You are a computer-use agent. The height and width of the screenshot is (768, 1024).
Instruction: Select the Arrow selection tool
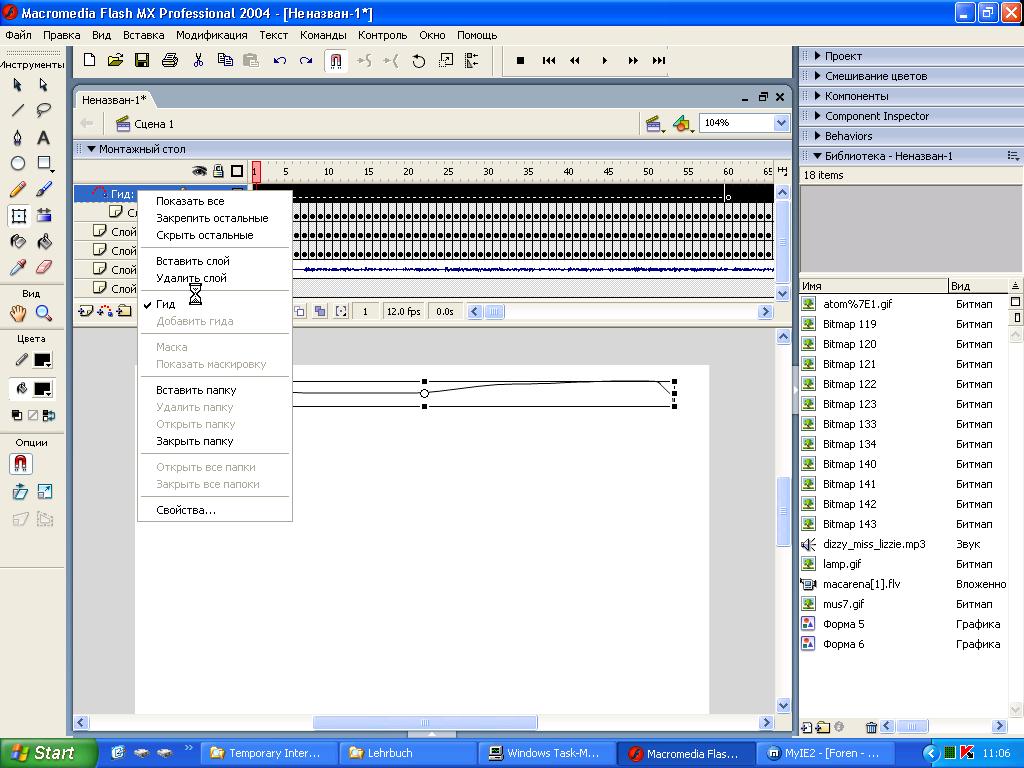tap(18, 85)
